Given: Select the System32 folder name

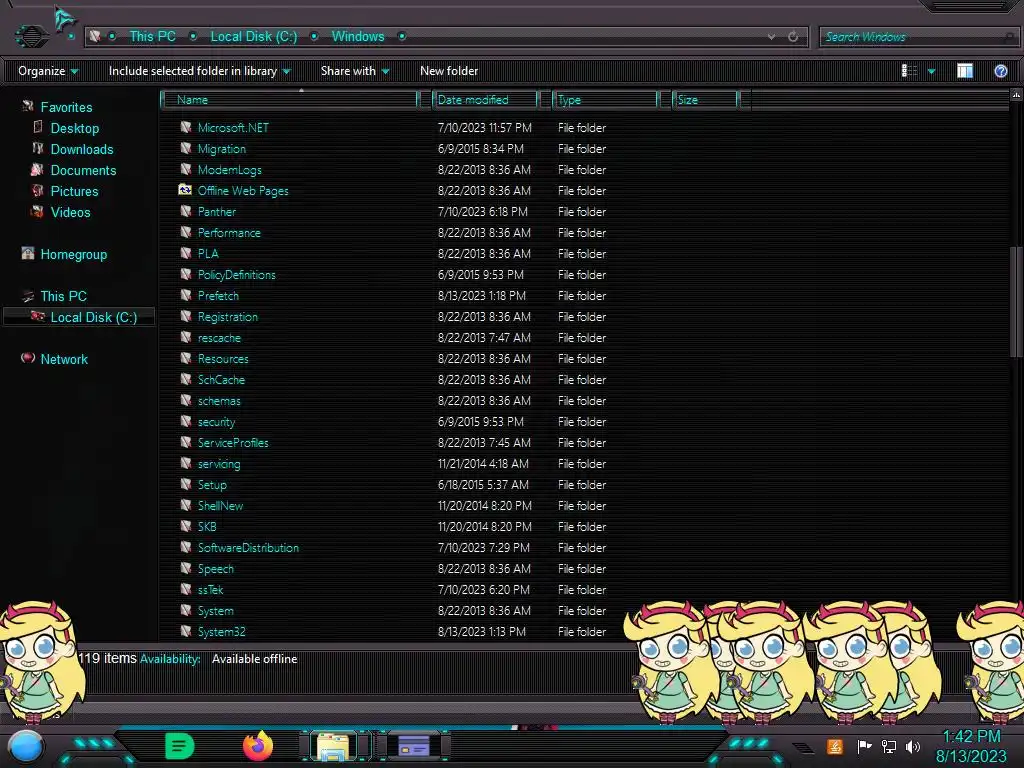Looking at the screenshot, I should pos(221,632).
